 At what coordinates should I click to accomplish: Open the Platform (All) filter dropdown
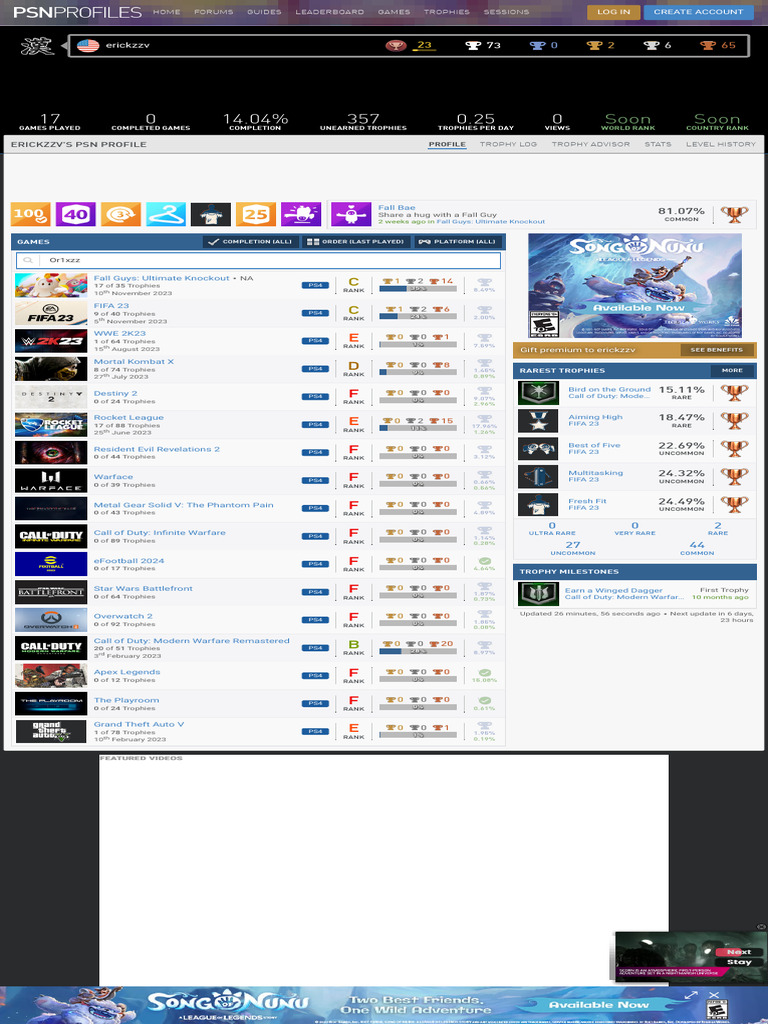[458, 242]
